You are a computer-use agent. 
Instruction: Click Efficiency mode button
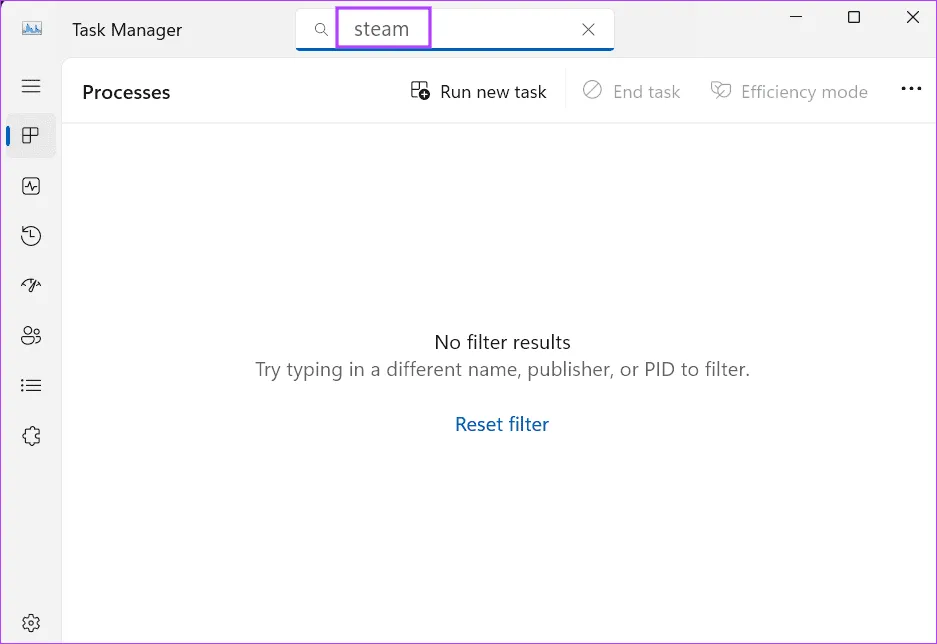click(789, 91)
